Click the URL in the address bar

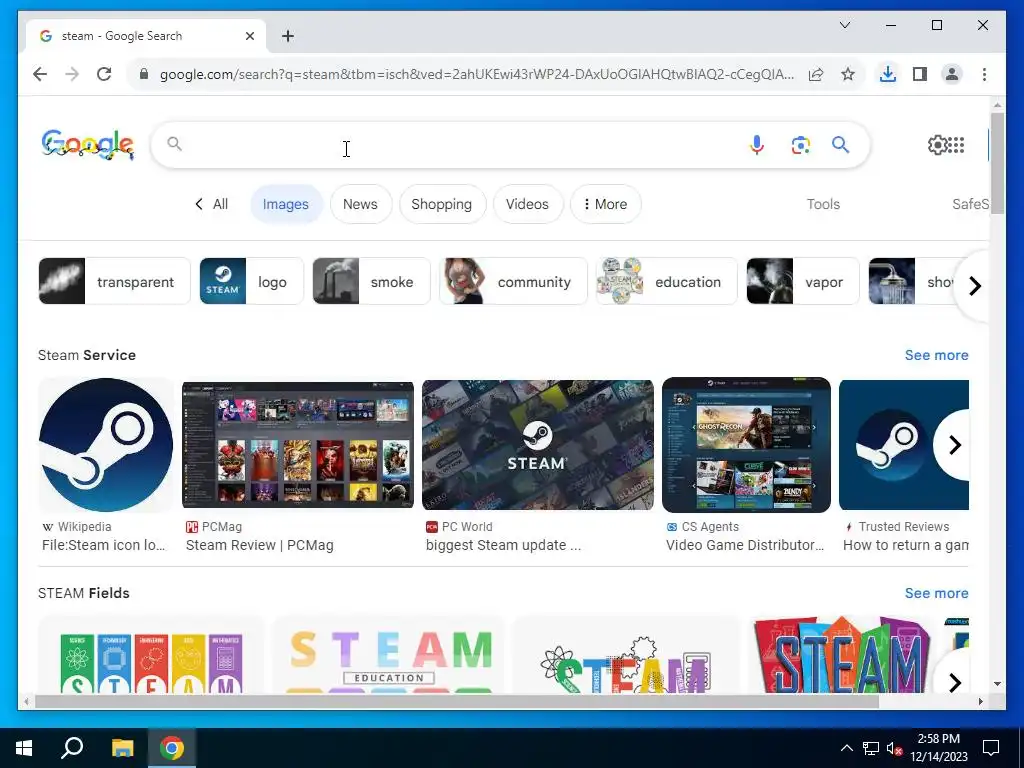click(x=477, y=74)
